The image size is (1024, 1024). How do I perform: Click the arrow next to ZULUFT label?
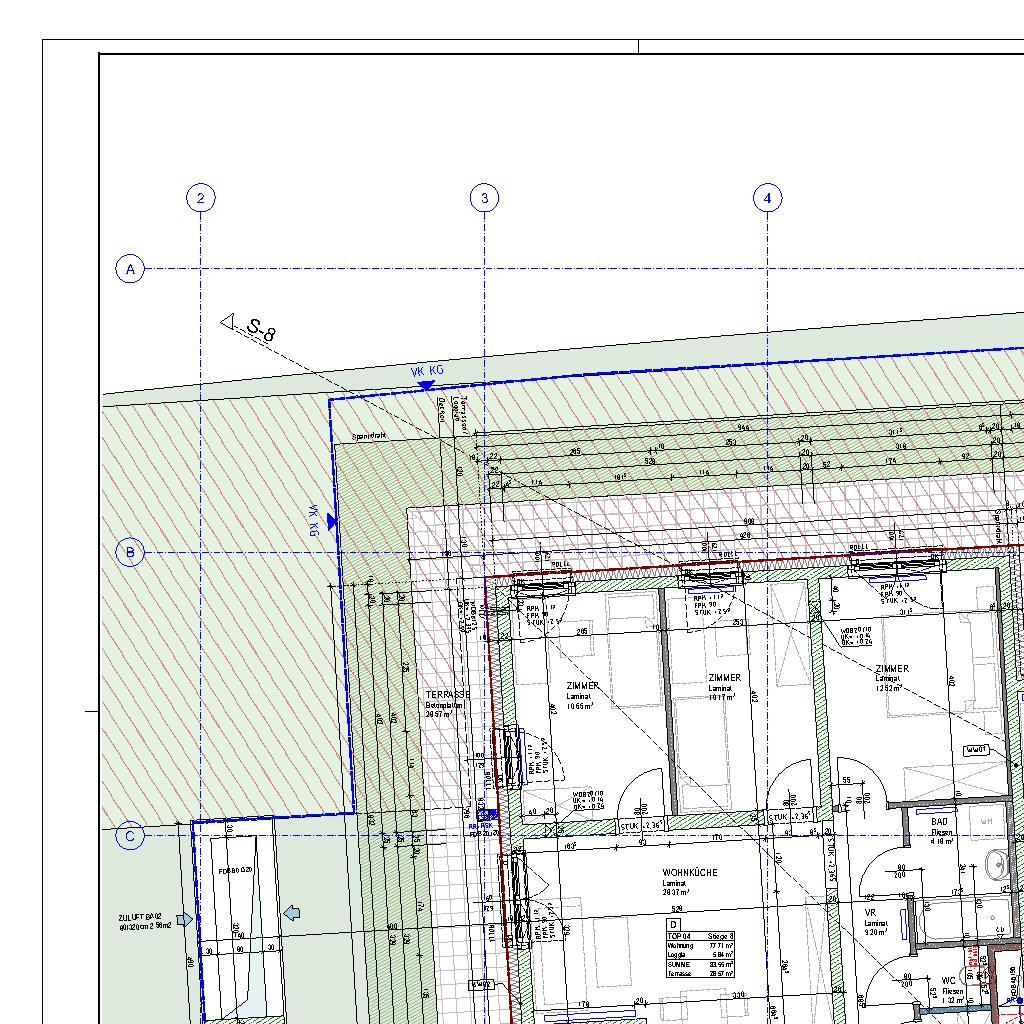coord(183,919)
